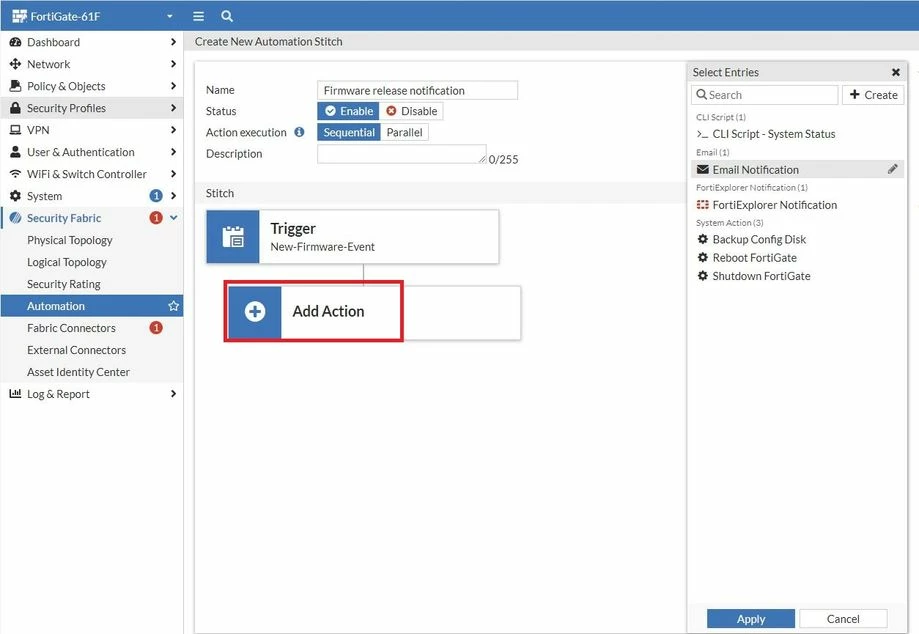This screenshot has width=919, height=634.
Task: Click the System notification badge
Action: pos(156,196)
